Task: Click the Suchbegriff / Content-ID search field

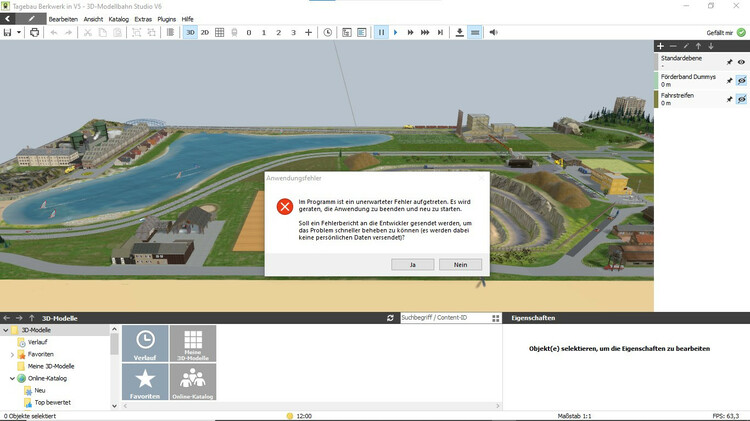Action: click(445, 318)
